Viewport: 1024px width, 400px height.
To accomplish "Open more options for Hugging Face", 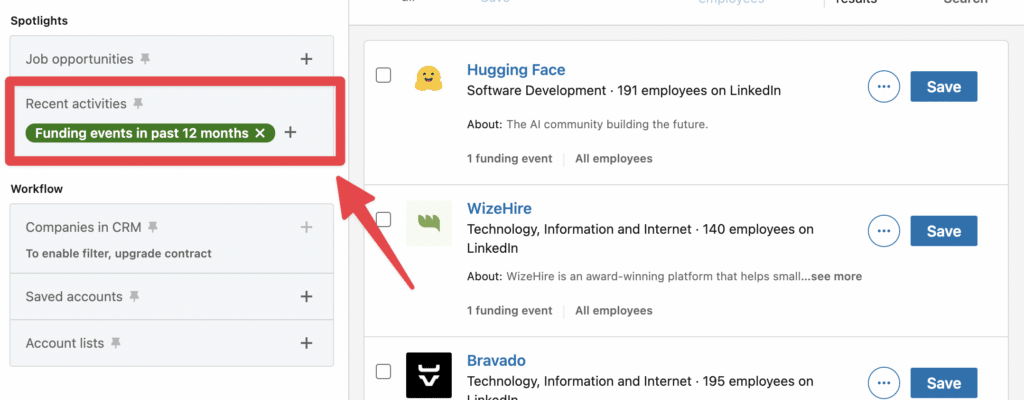I will [x=884, y=87].
